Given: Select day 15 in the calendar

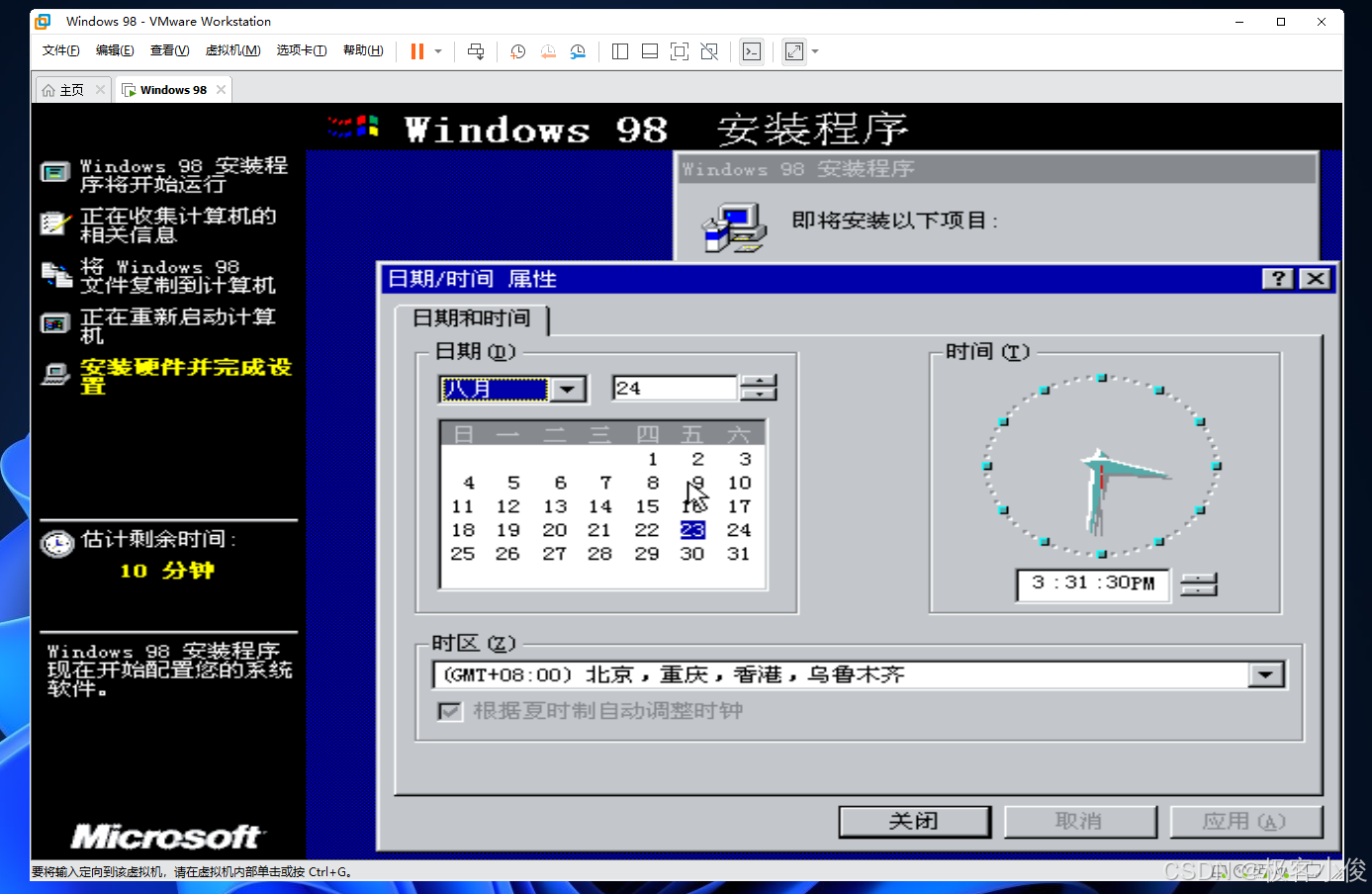Looking at the screenshot, I should [647, 506].
